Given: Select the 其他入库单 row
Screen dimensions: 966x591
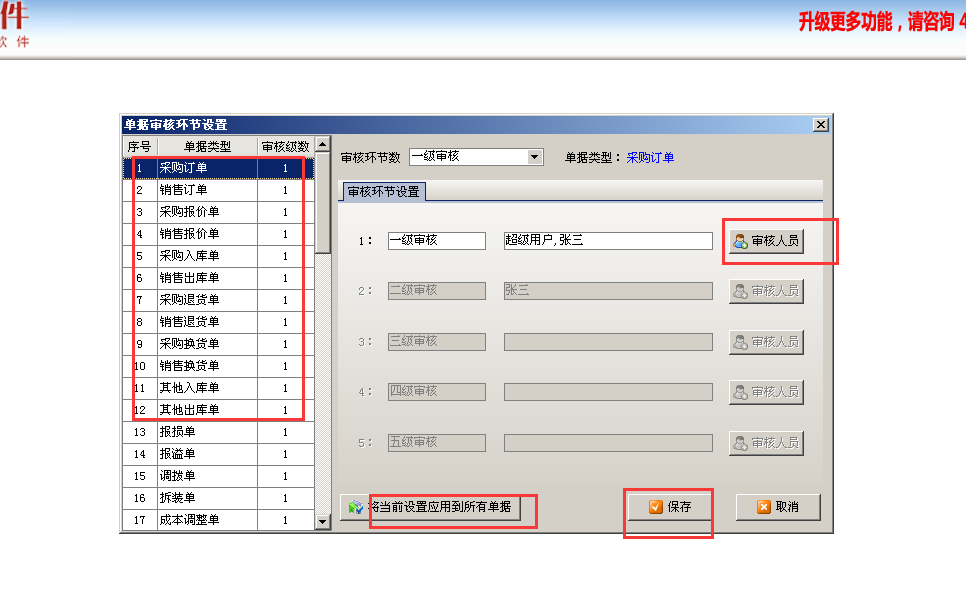Looking at the screenshot, I should (x=219, y=388).
